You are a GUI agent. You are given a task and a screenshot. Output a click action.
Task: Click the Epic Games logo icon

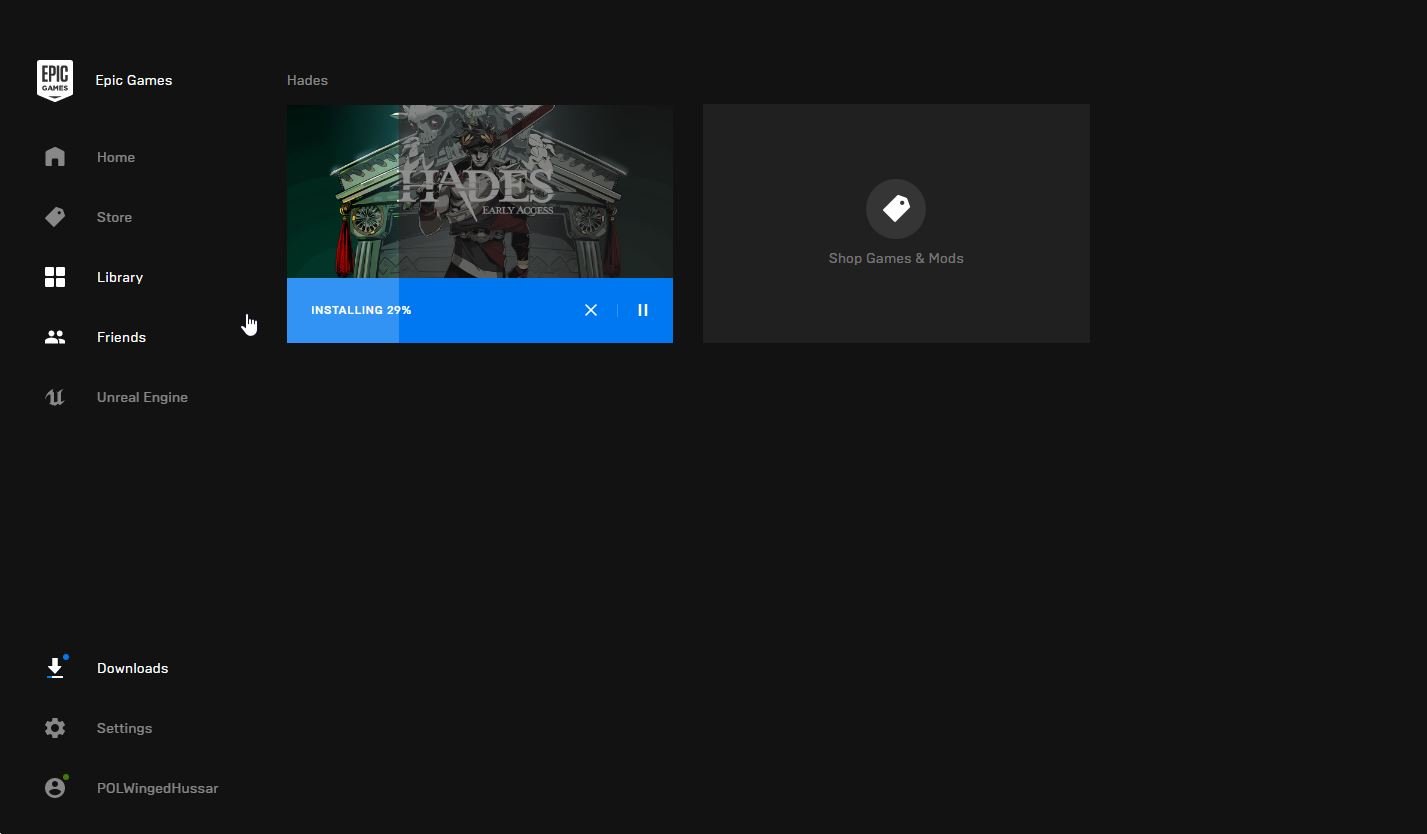coord(55,80)
